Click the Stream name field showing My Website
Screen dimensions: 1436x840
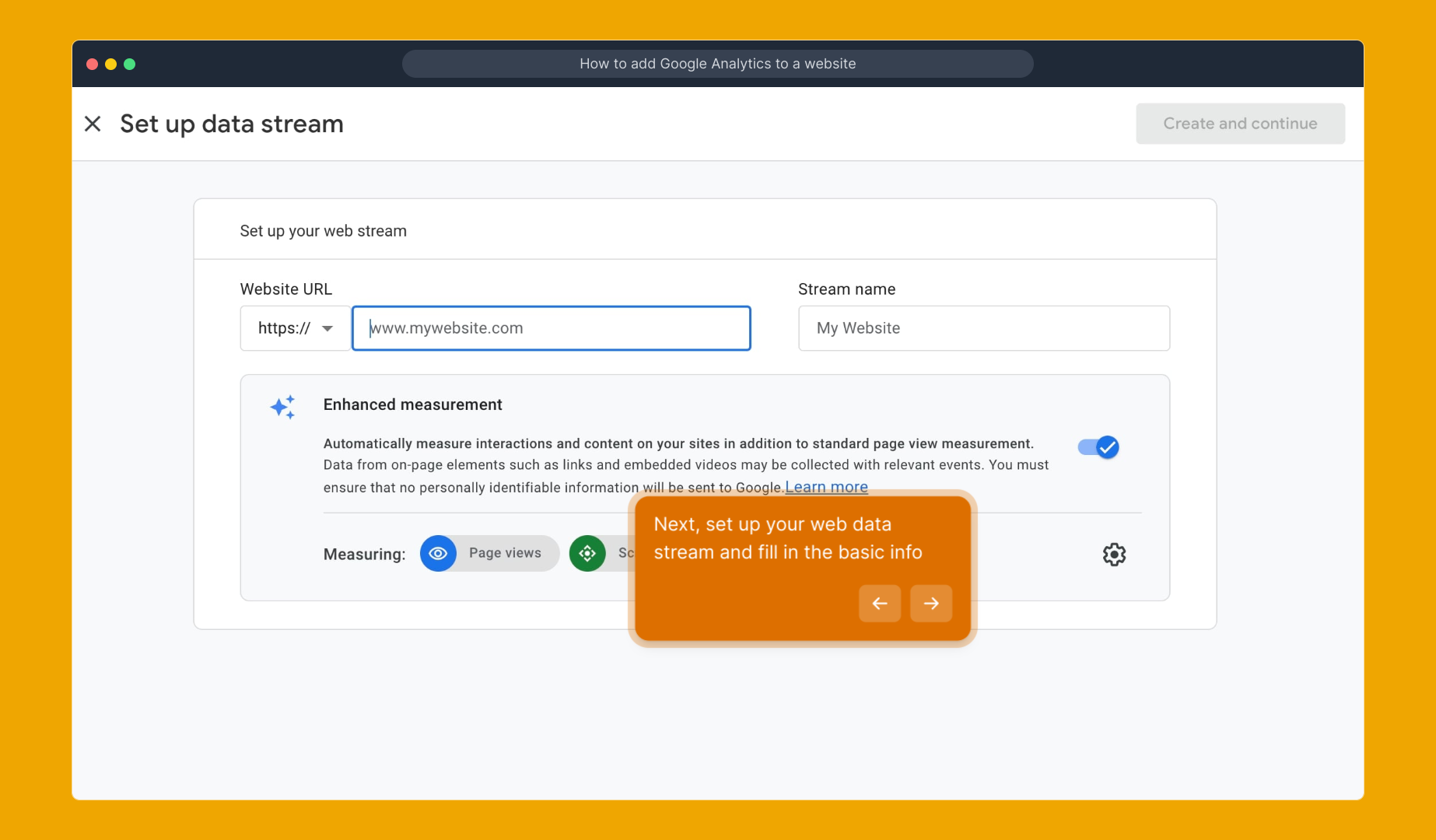[x=983, y=327]
